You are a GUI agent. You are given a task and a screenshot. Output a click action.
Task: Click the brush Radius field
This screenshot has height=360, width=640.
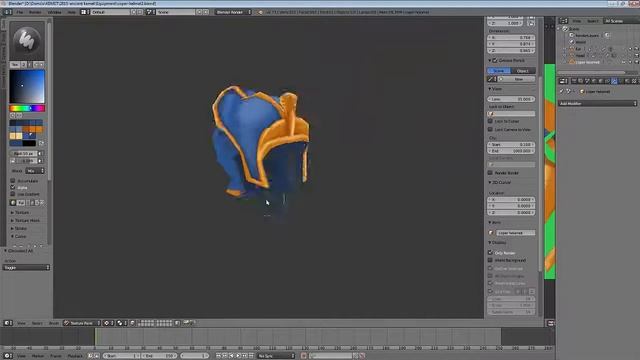(25, 153)
